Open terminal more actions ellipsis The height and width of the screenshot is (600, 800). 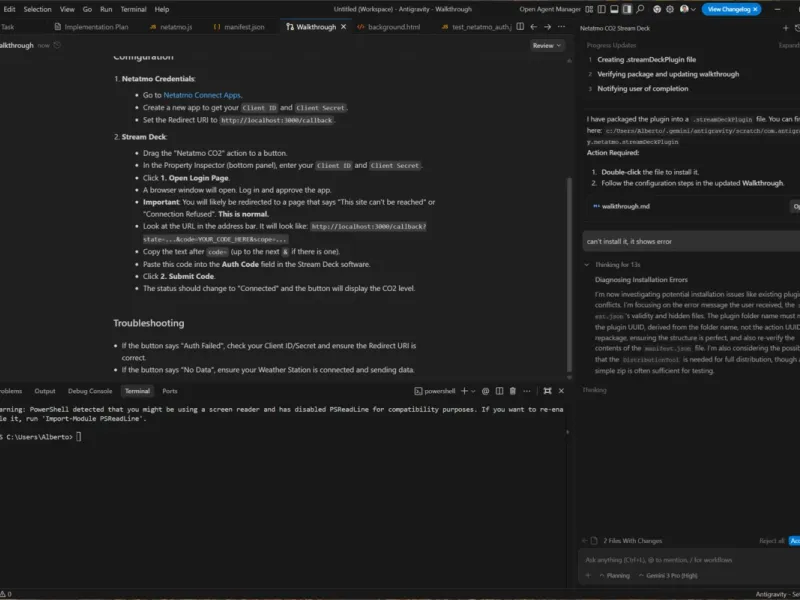coord(527,391)
